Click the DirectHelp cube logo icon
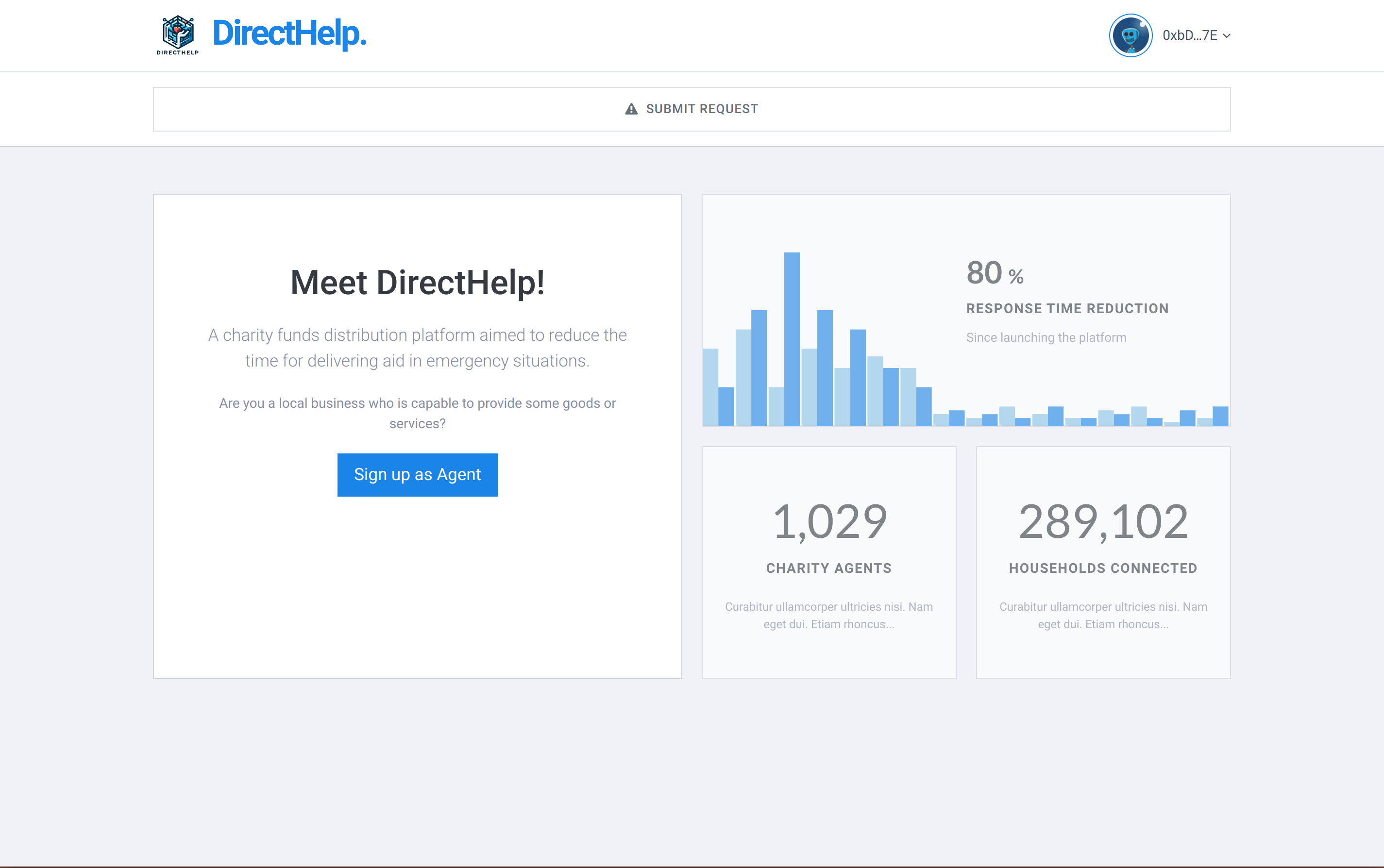Viewport: 1384px width, 868px height. point(177,35)
